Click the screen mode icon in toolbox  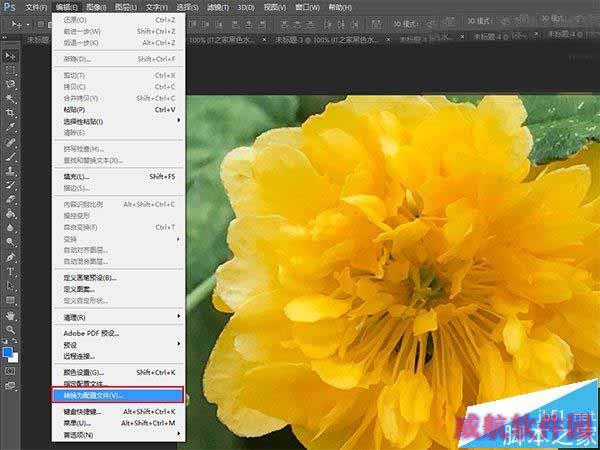tap(10, 386)
